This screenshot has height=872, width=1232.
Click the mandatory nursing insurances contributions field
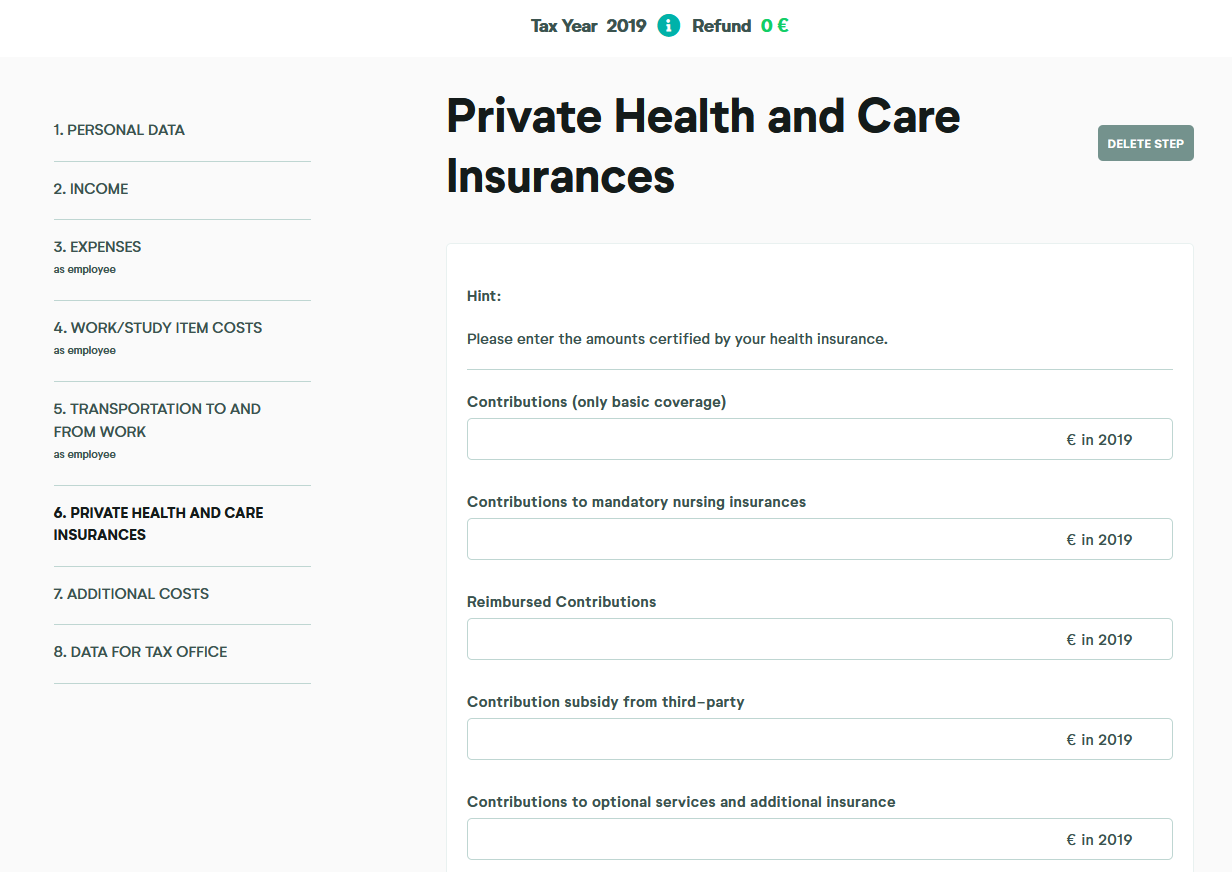click(819, 539)
